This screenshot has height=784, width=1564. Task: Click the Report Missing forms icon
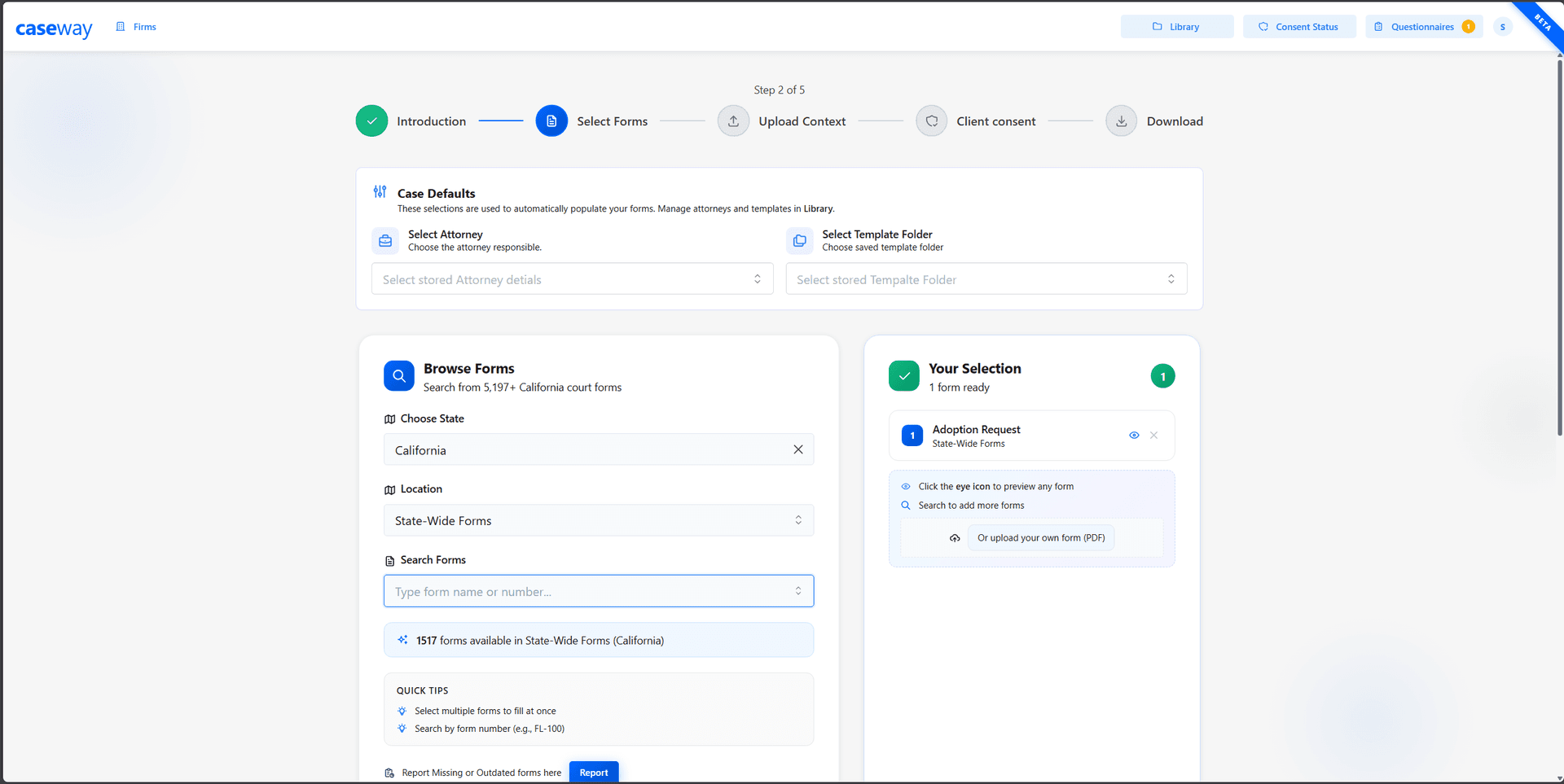[x=389, y=773]
